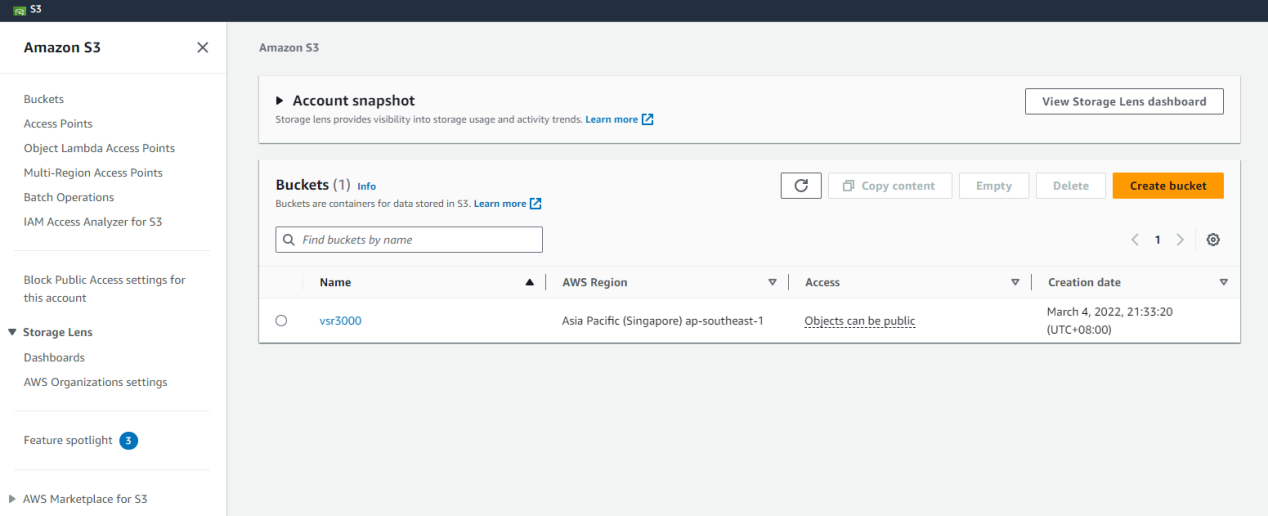The image size is (1268, 516).
Task: Select the vsr3000 bucket radio button
Action: coord(281,321)
